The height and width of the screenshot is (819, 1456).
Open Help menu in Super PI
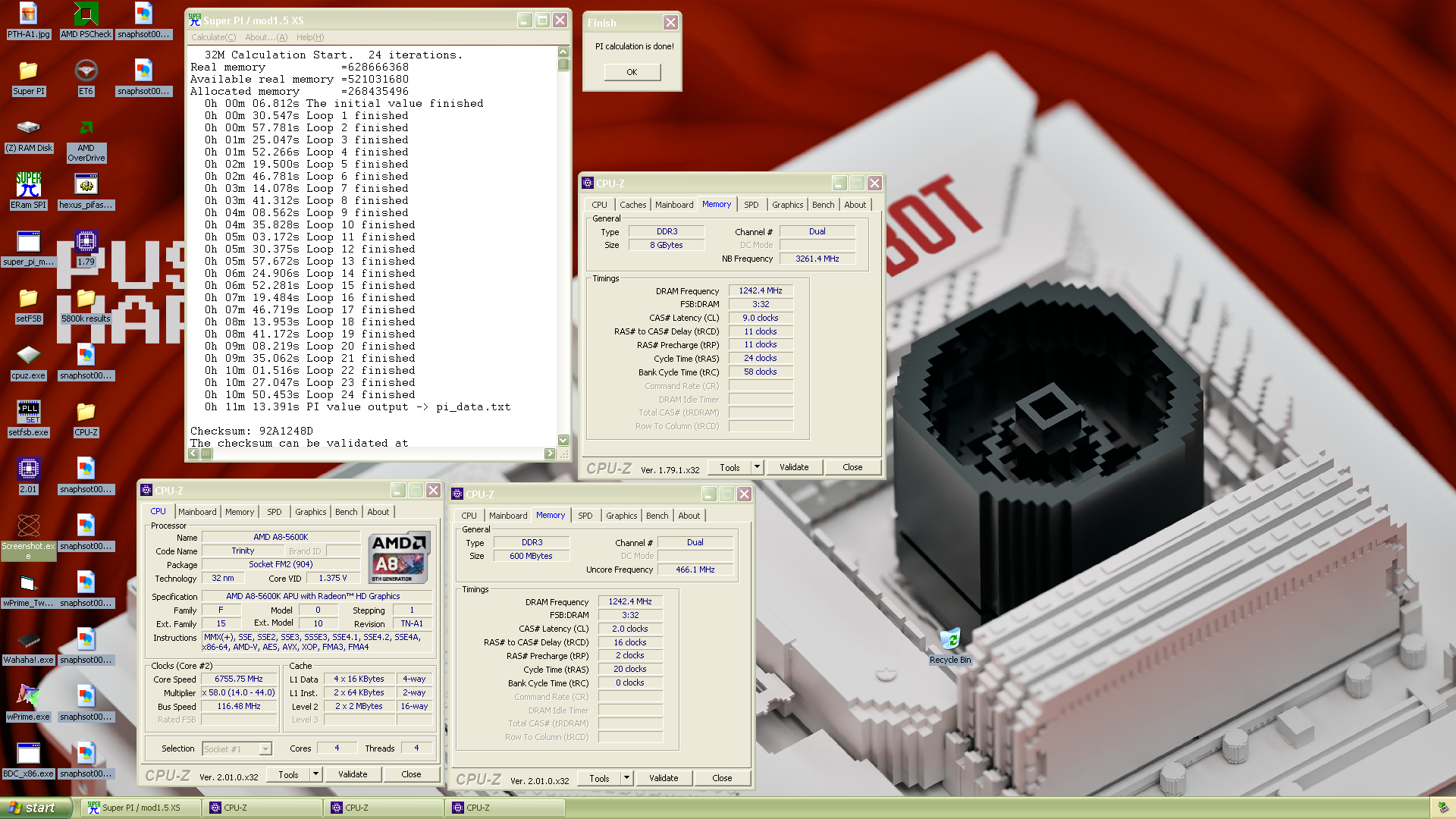[x=309, y=37]
